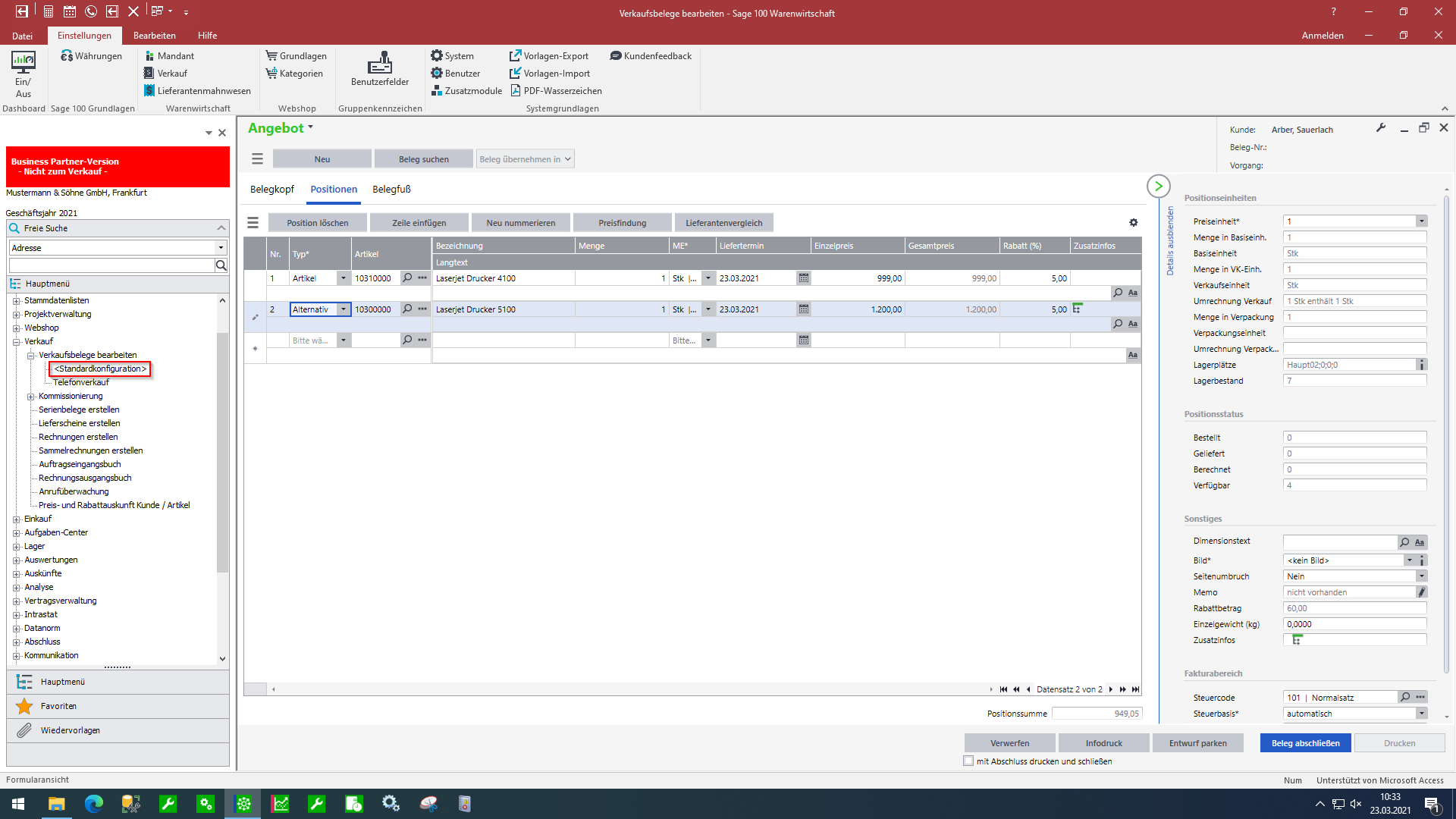Open Zusatzmodule settings
The image size is (1456, 819).
(466, 91)
